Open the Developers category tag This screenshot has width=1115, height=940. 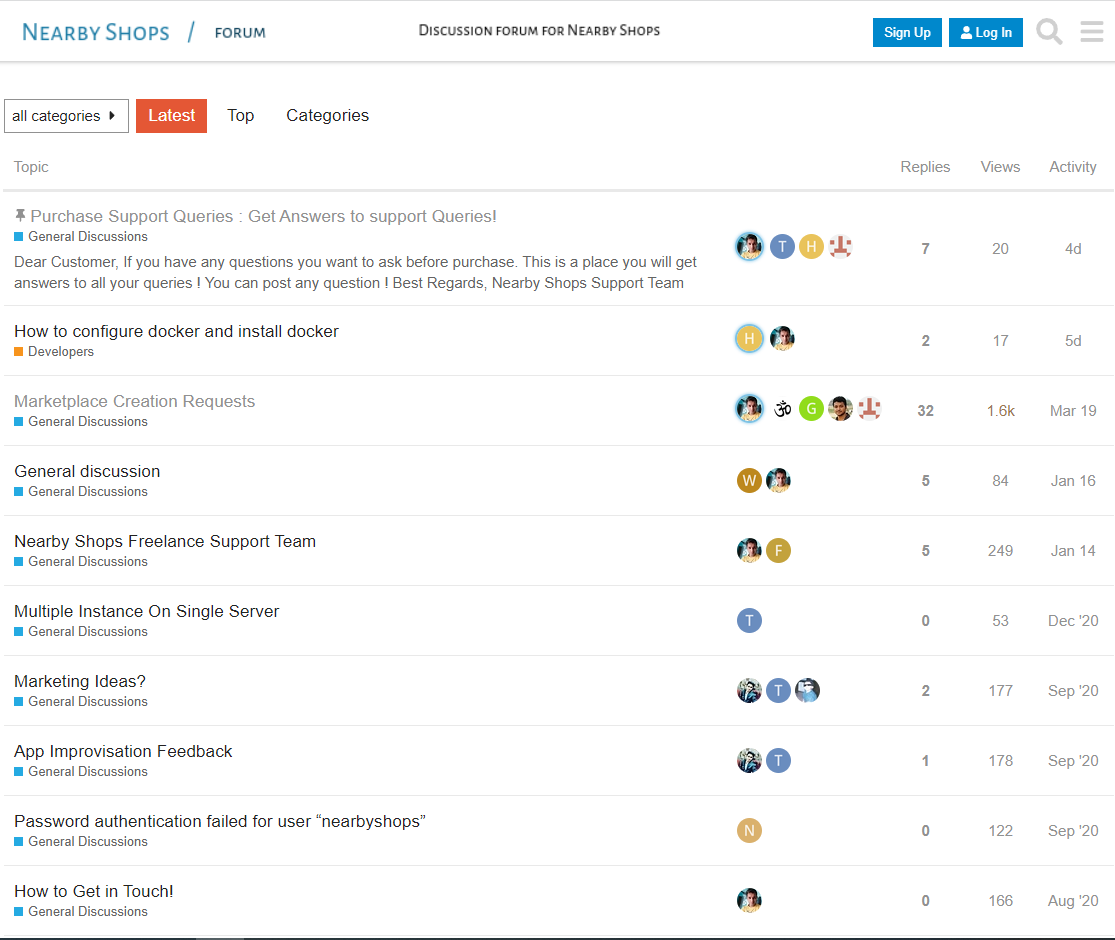[x=60, y=352]
